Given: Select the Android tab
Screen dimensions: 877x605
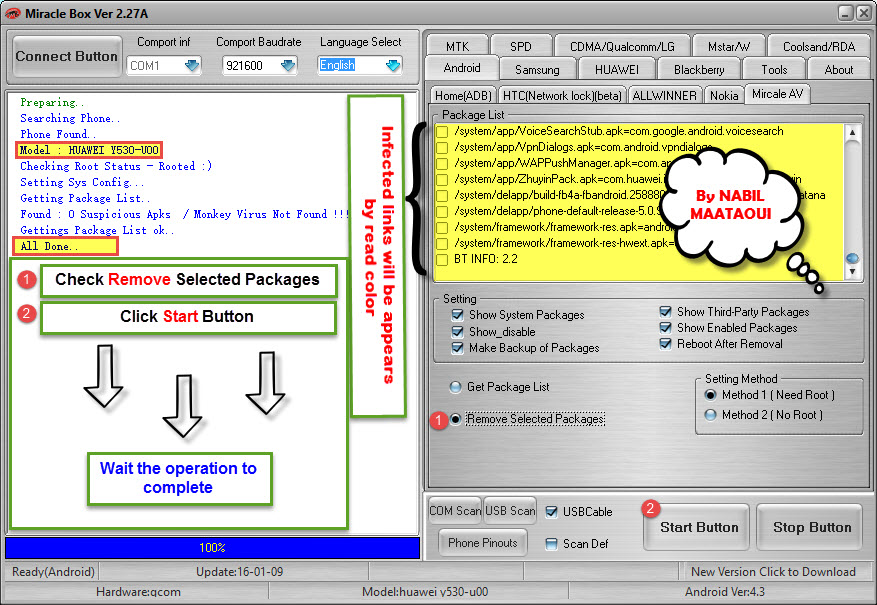Looking at the screenshot, I should [x=462, y=68].
